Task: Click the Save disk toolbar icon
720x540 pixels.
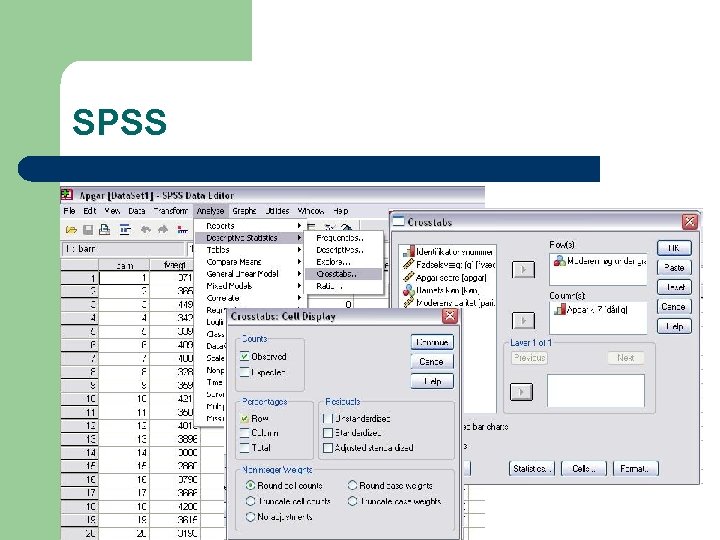Action: click(88, 229)
